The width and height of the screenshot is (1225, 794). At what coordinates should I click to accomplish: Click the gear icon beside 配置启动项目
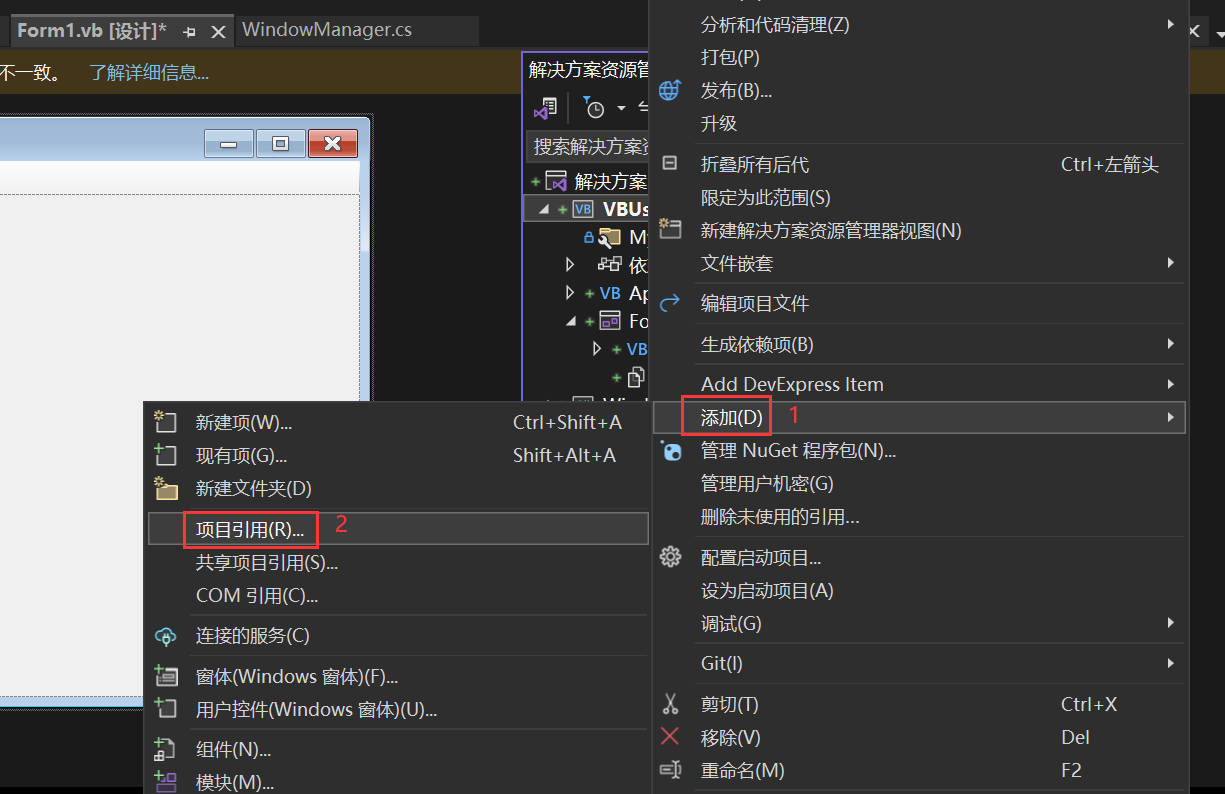tap(670, 557)
